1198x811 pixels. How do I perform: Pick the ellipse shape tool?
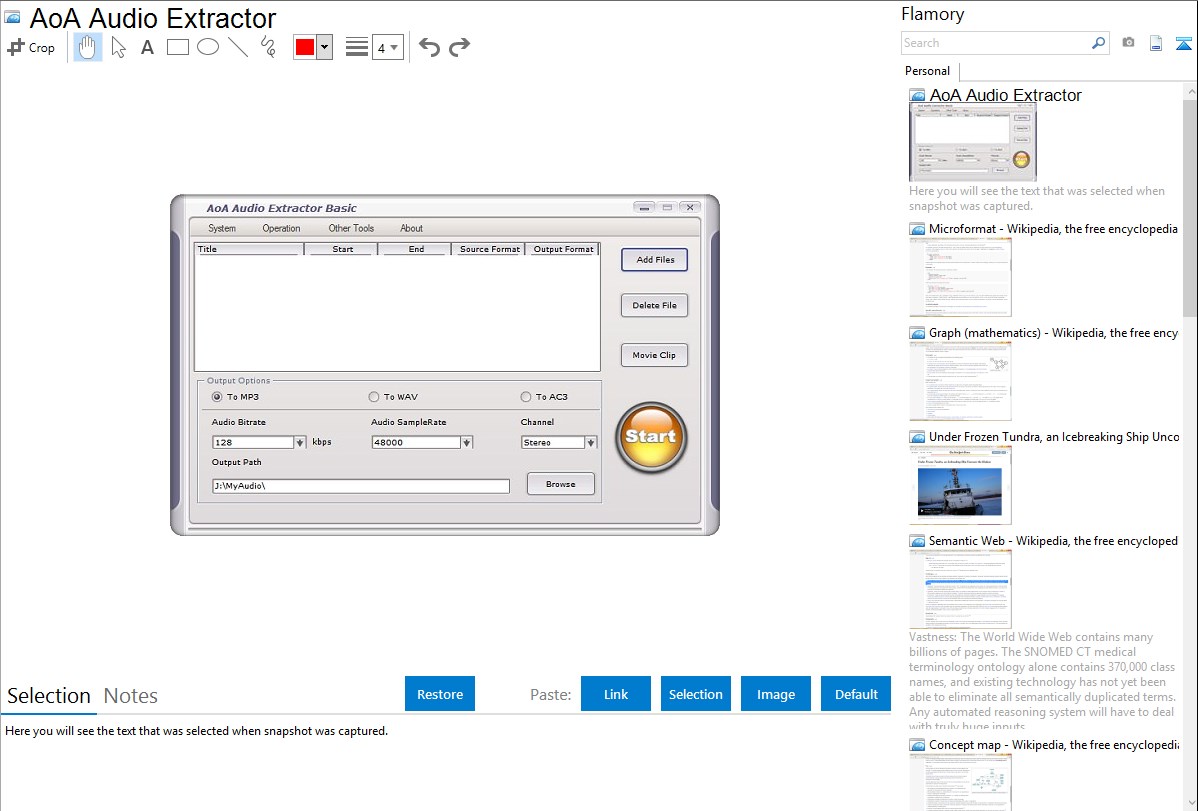[x=208, y=47]
